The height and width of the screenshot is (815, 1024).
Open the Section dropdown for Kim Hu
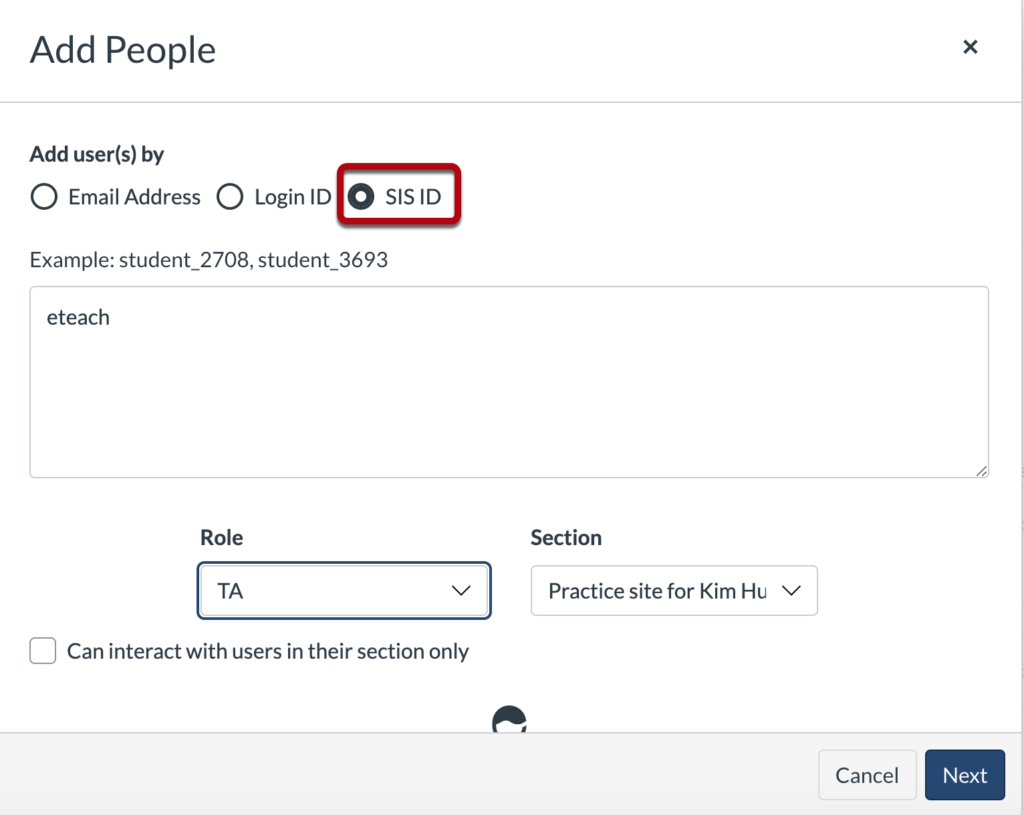pos(674,591)
